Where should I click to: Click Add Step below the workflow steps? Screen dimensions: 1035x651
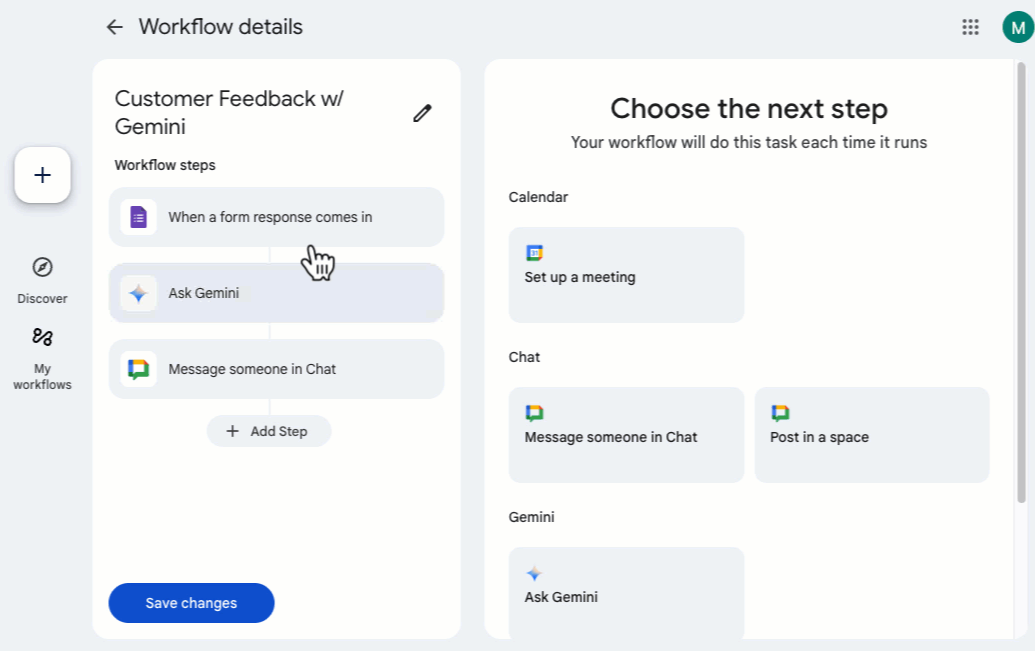point(269,431)
